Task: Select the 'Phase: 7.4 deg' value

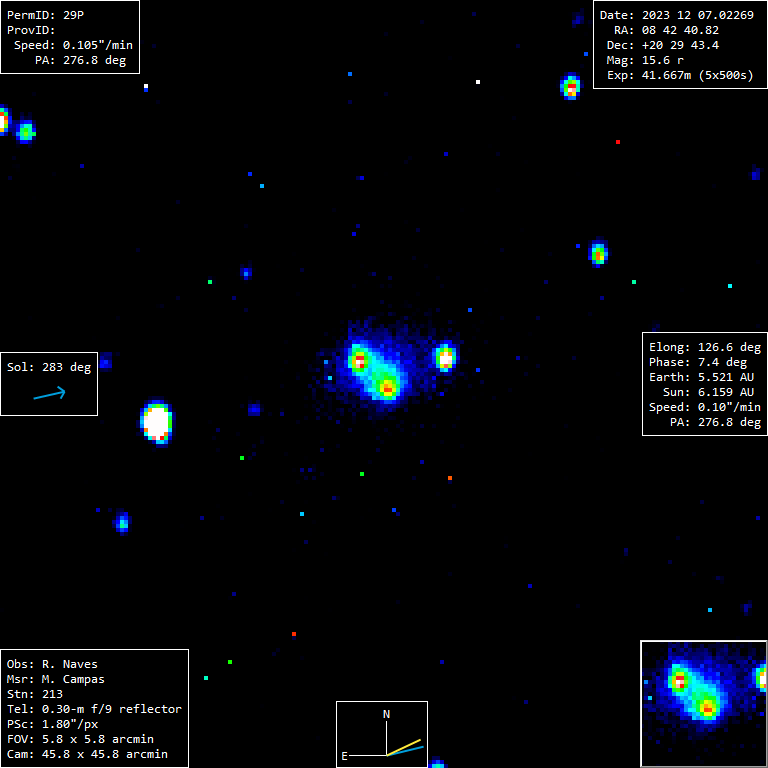Action: coord(698,362)
